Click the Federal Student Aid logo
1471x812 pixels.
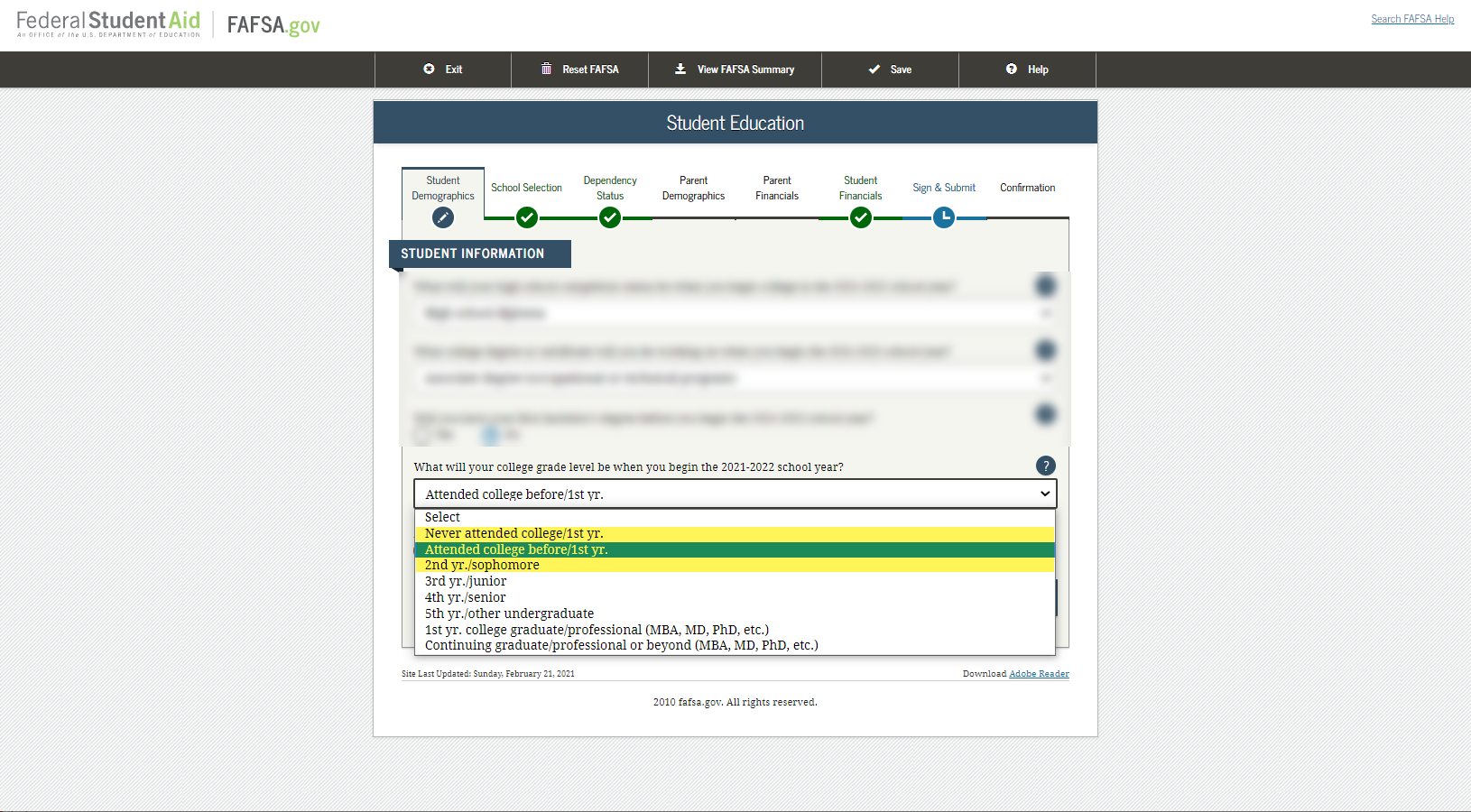click(108, 24)
